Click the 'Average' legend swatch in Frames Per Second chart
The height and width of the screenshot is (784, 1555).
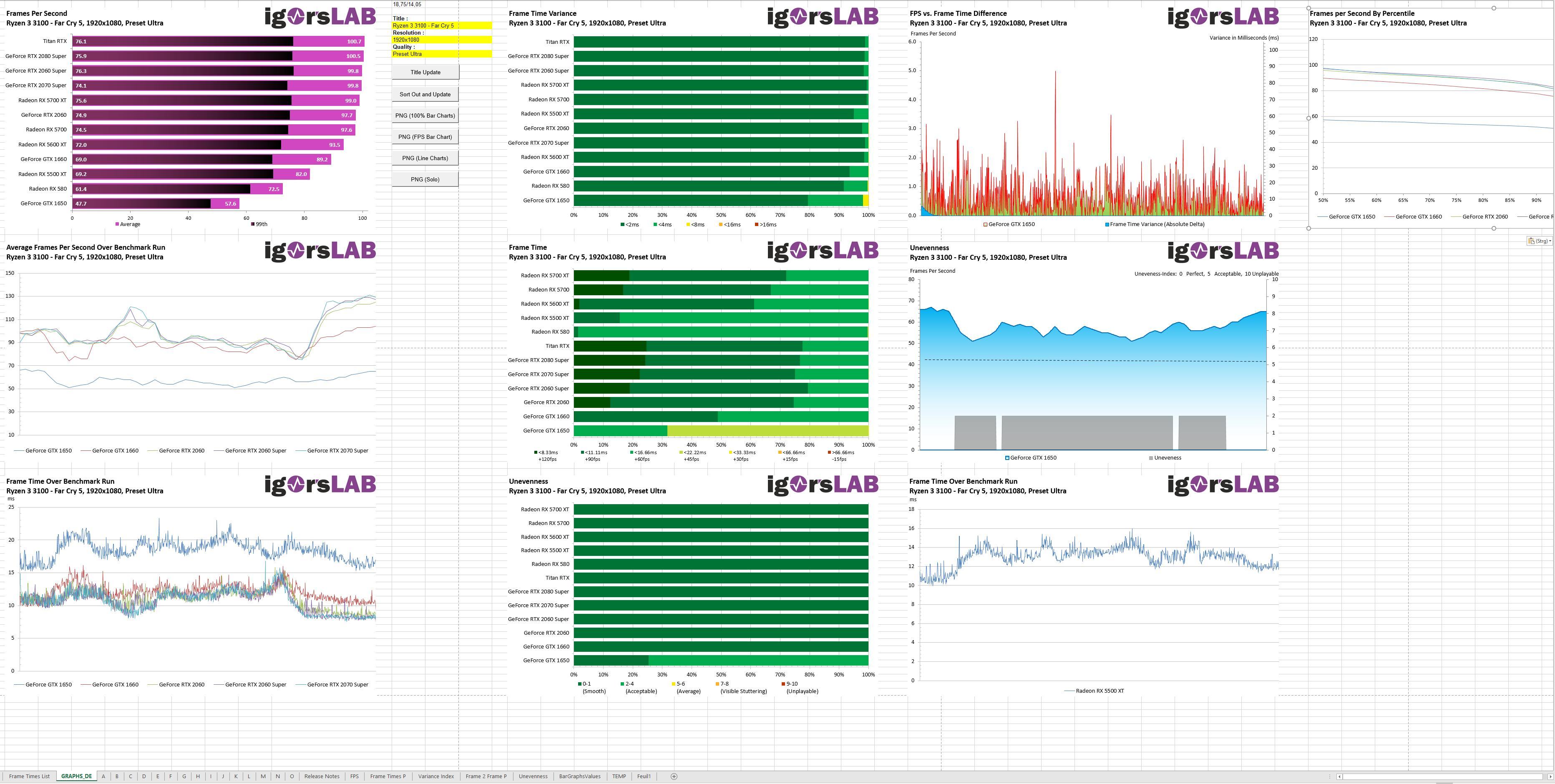coord(117,224)
